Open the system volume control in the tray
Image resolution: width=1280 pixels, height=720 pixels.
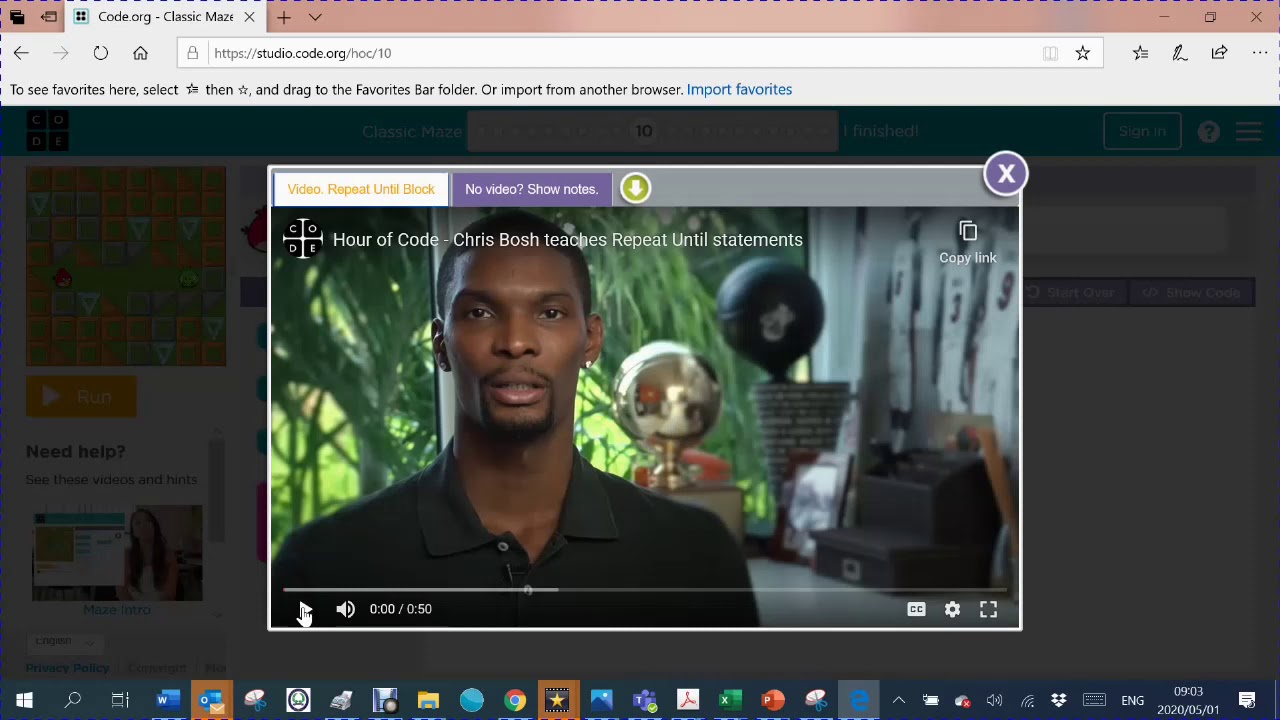[994, 700]
